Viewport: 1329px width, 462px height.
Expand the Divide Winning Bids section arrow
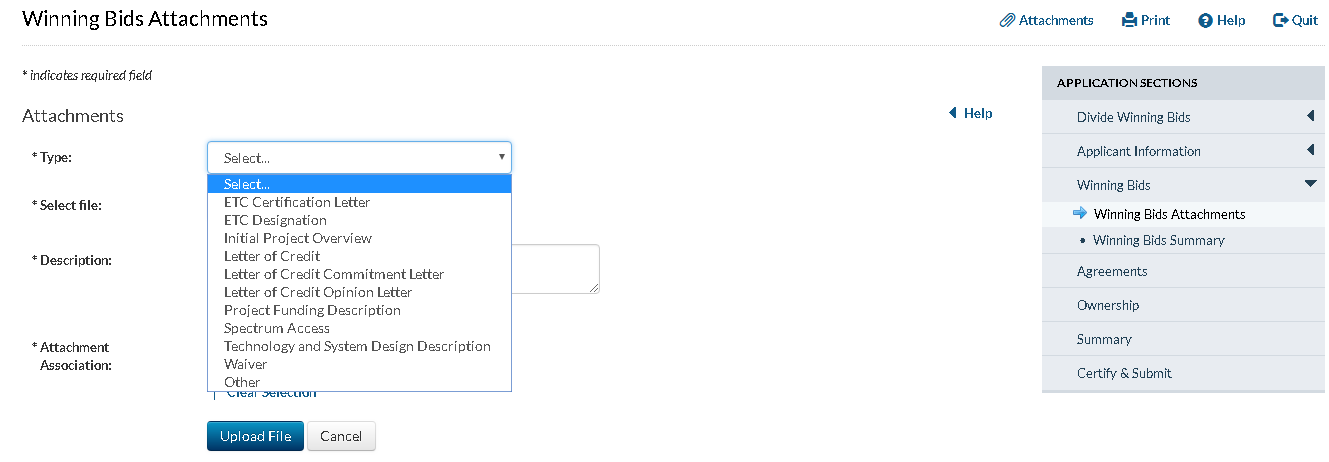(x=1310, y=117)
